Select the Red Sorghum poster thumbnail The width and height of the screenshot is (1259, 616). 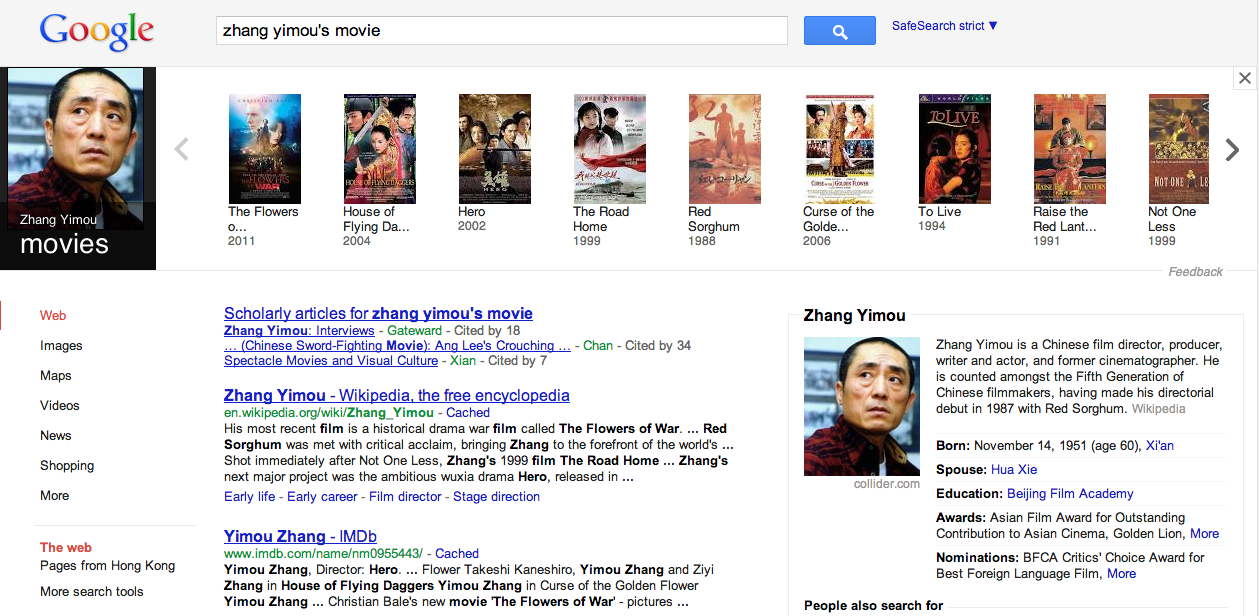[x=725, y=149]
